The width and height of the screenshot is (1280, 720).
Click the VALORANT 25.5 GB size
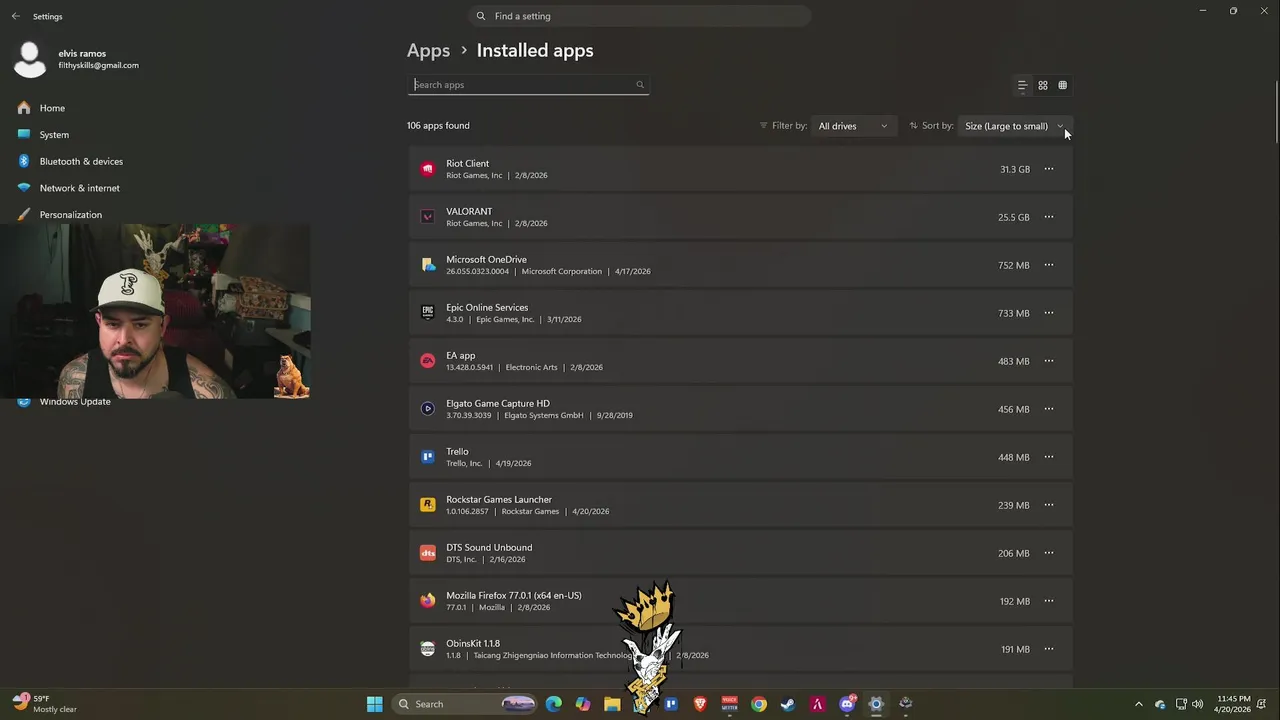click(x=1013, y=218)
